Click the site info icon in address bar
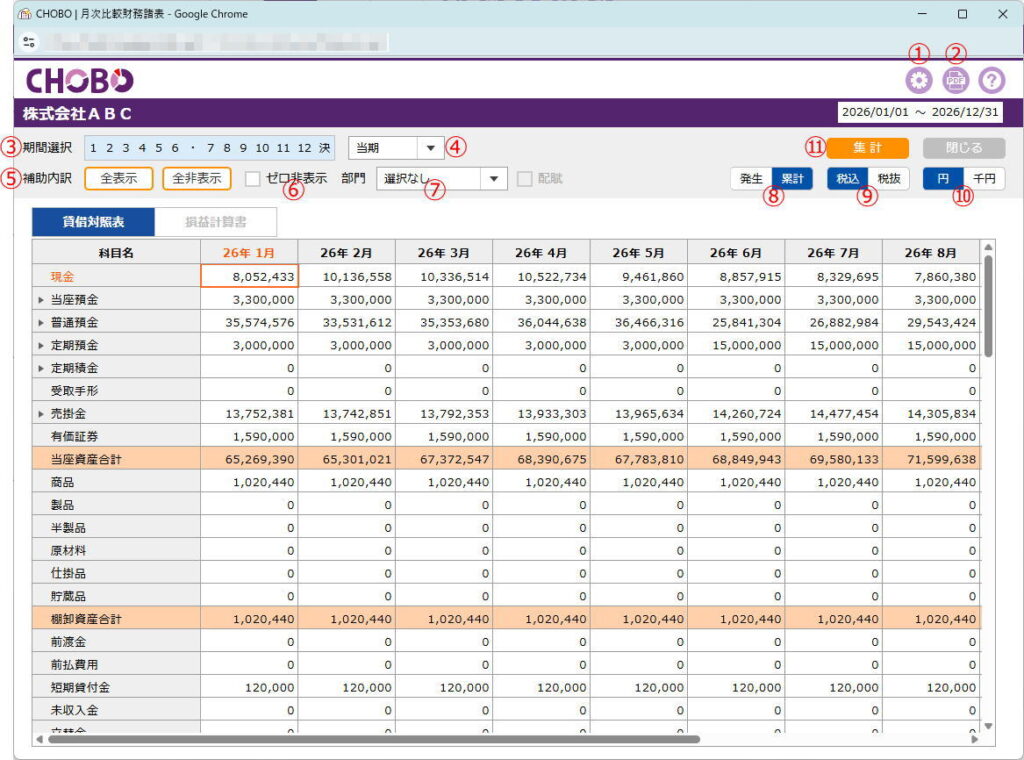The width and height of the screenshot is (1024, 760). click(28, 43)
